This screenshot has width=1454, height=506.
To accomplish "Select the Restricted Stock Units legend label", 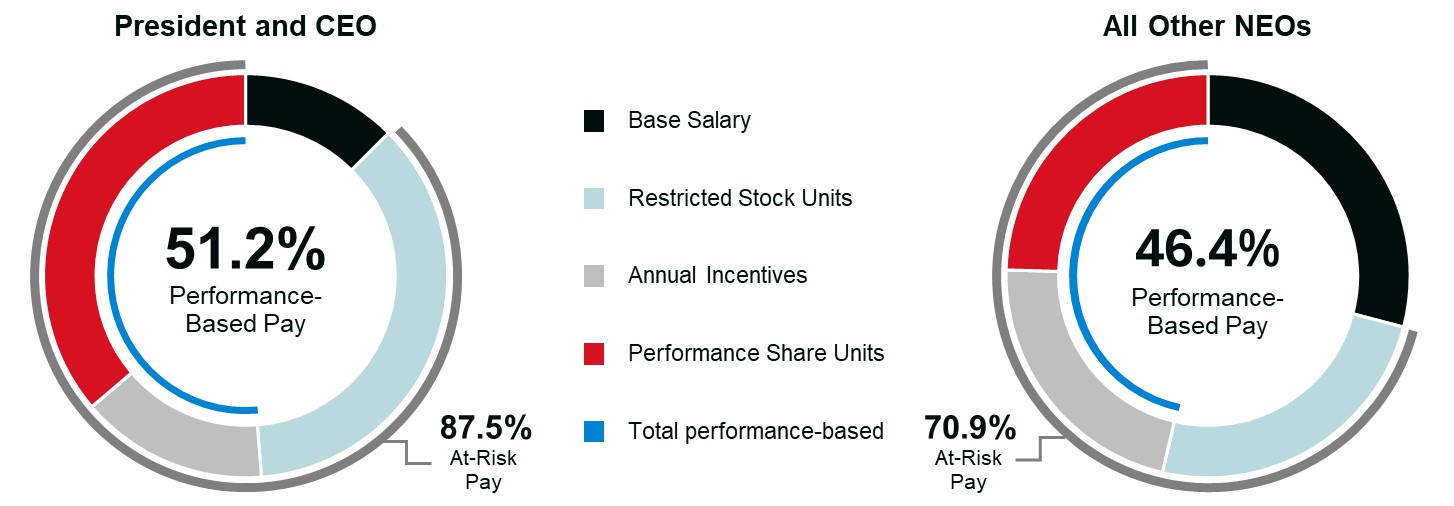I will [740, 198].
